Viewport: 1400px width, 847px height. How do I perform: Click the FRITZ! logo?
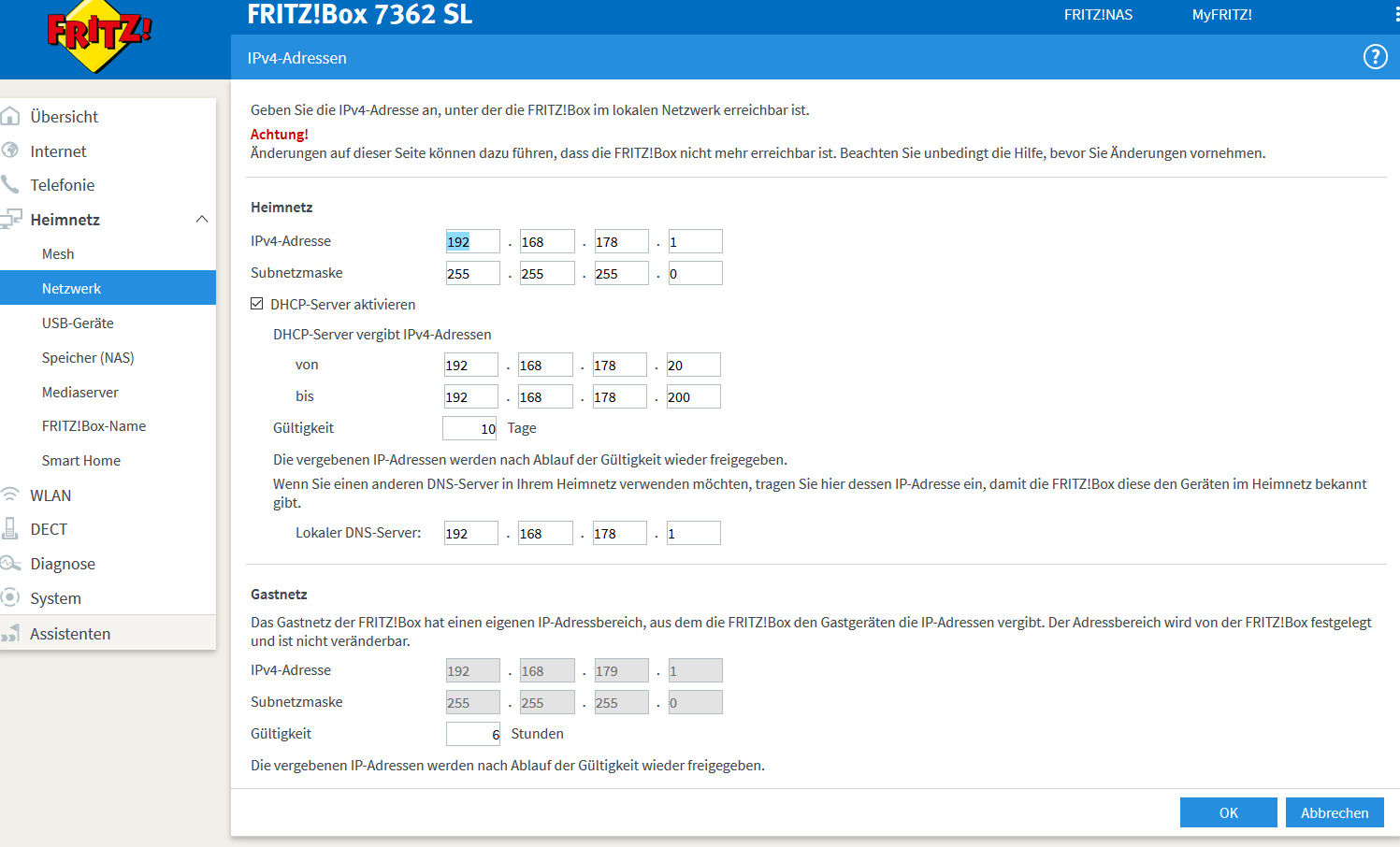coord(98,36)
